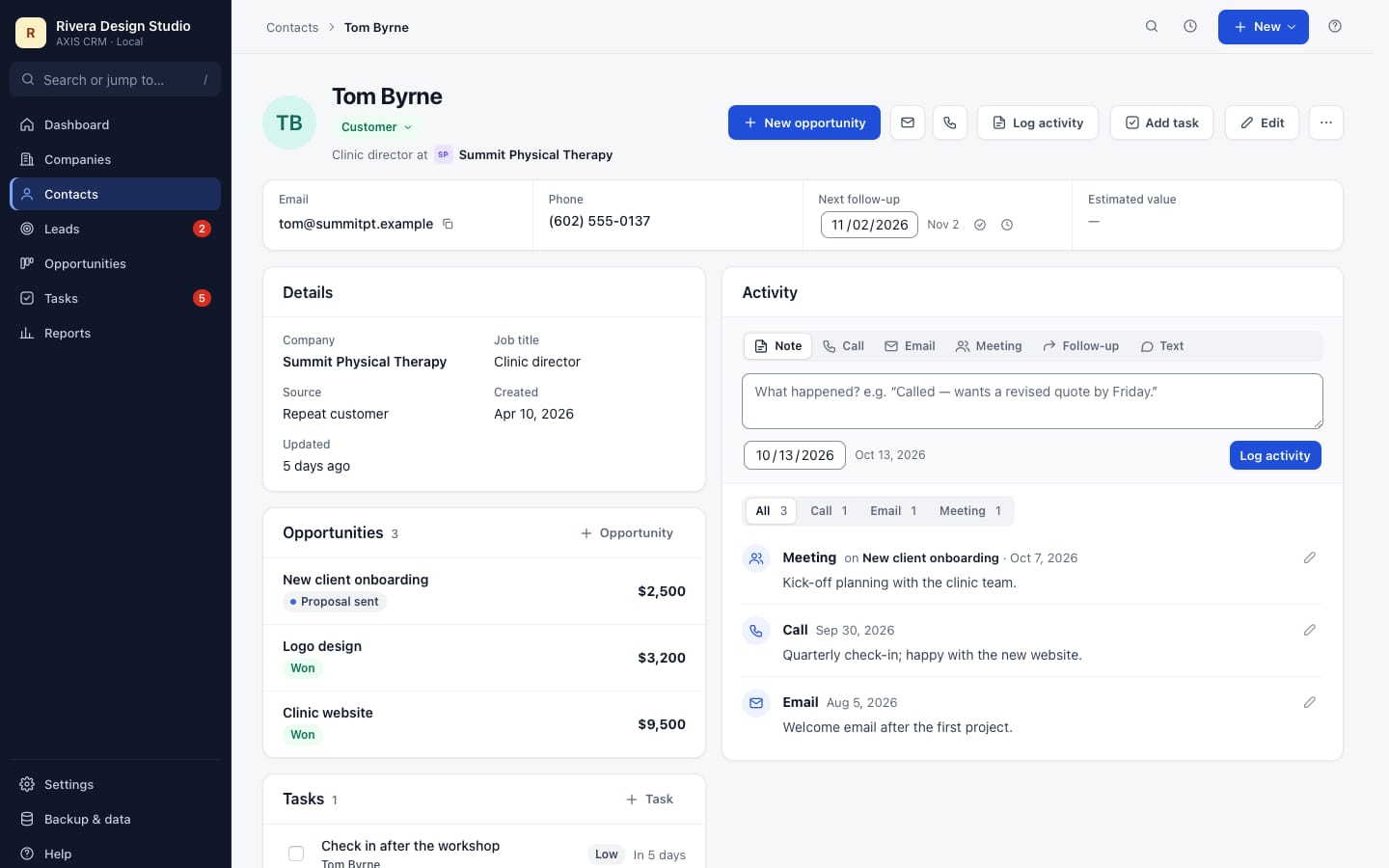The height and width of the screenshot is (868, 1389).
Task: Select the Email activity type tab
Action: 910,346
